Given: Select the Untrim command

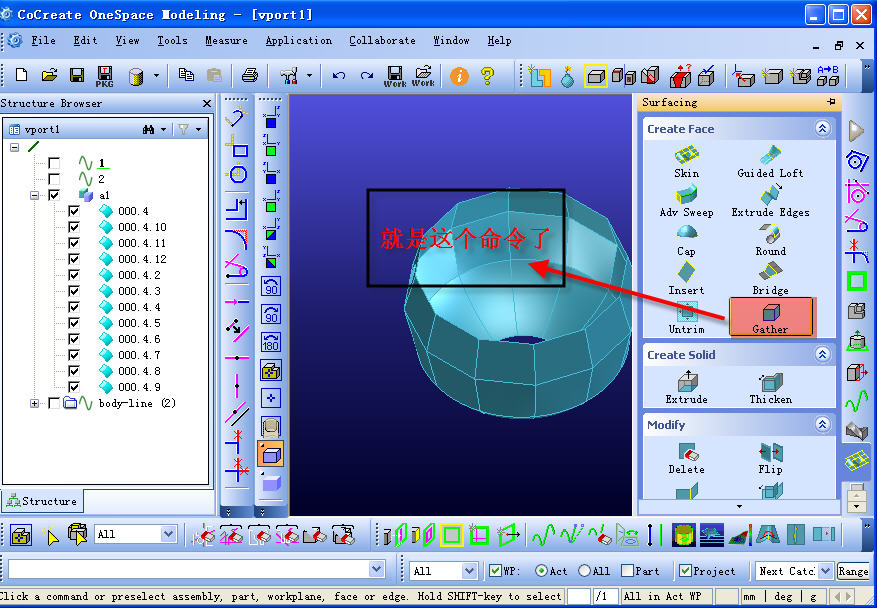Looking at the screenshot, I should 686,318.
